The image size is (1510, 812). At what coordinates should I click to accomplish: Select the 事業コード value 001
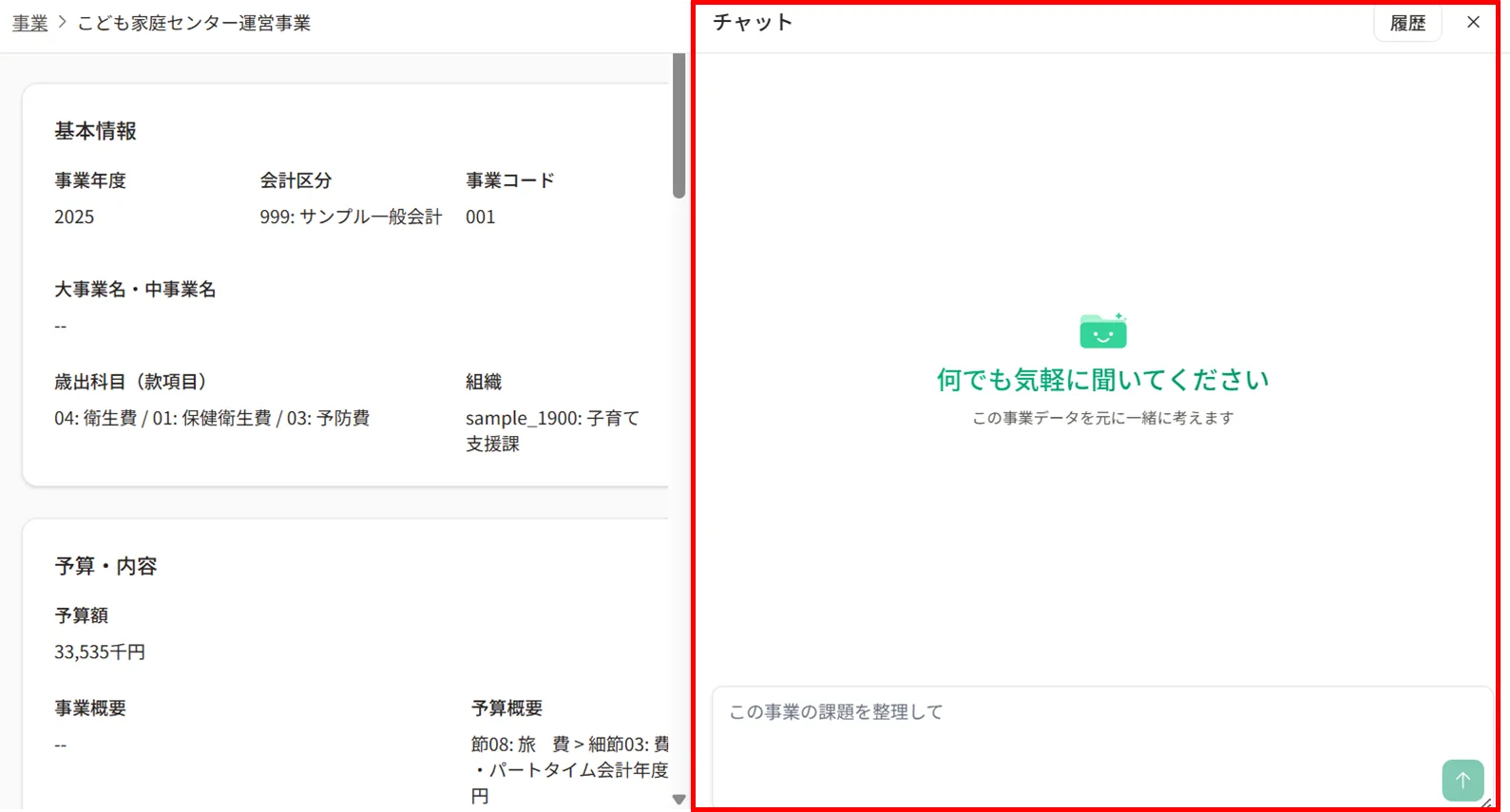tap(480, 217)
